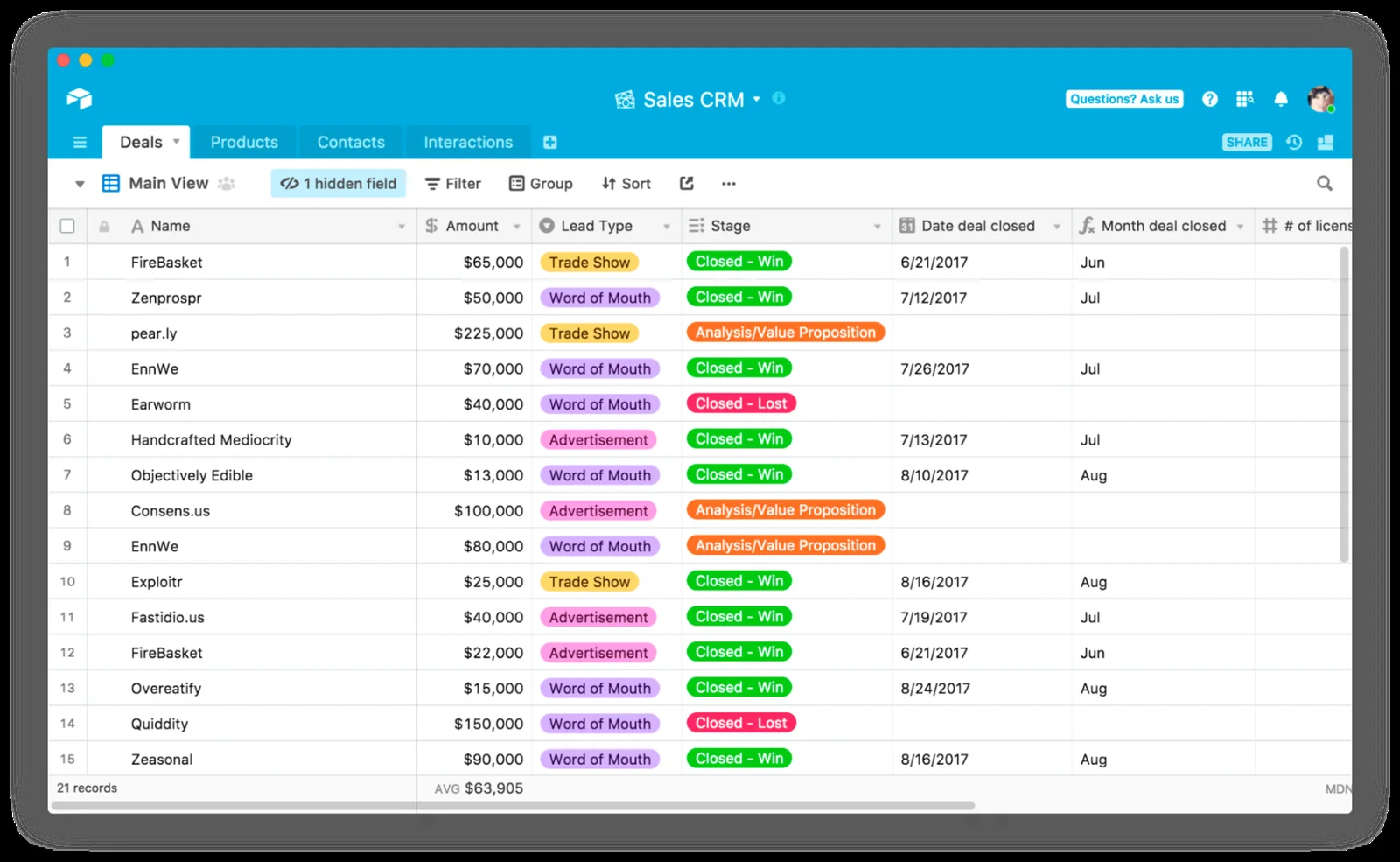Click the Questions? Ask us button
This screenshot has width=1400, height=862.
click(x=1124, y=99)
